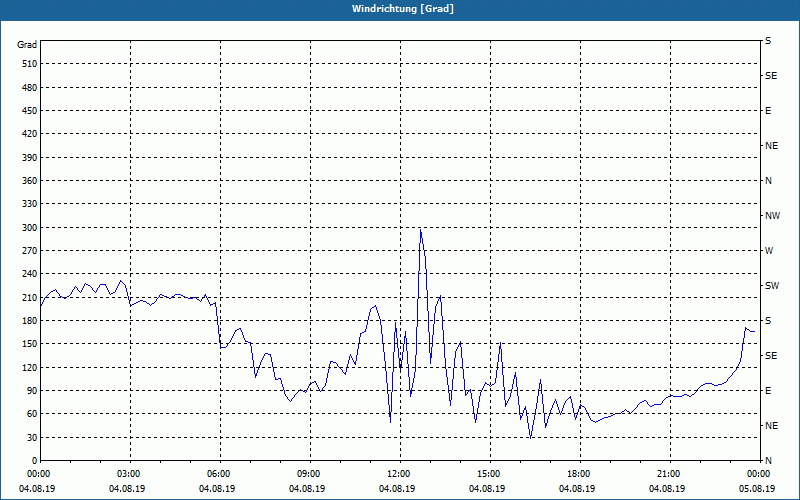Click the 'E' compass label beside the 450 gridline

point(768,111)
